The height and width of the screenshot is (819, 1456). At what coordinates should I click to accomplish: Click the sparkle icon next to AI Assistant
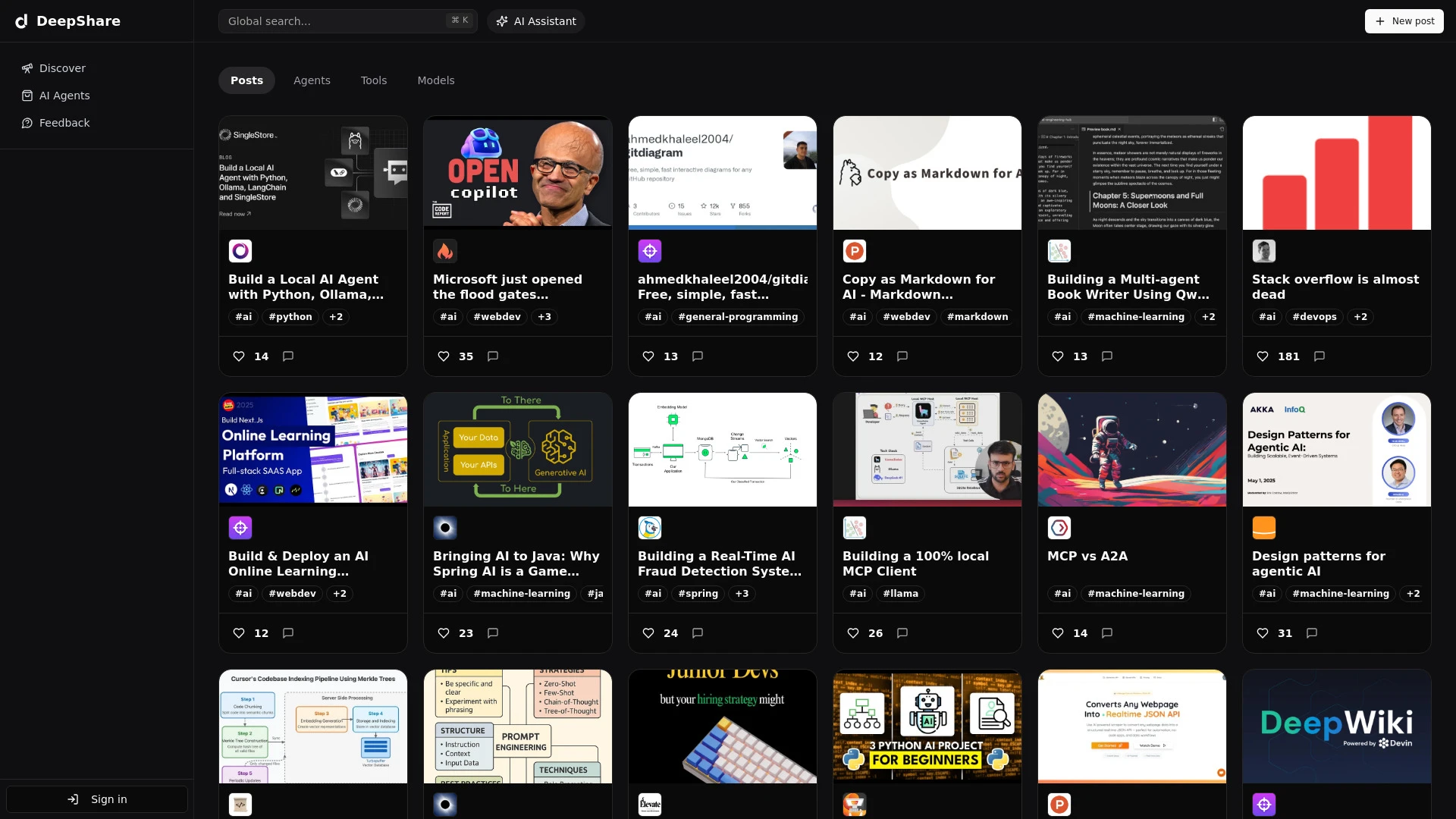click(503, 21)
